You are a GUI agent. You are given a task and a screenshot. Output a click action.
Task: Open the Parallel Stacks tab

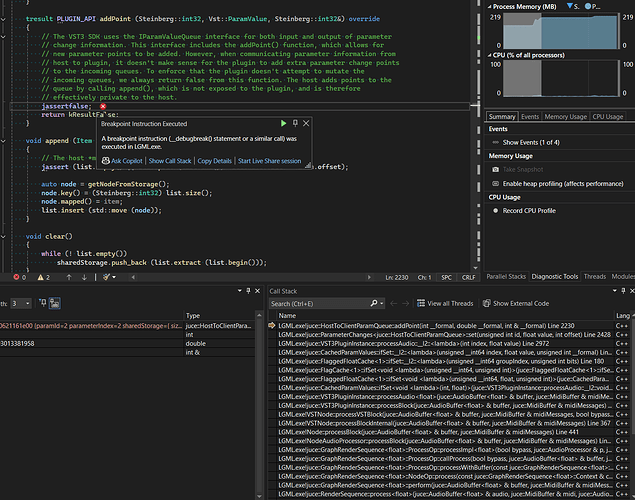506,277
